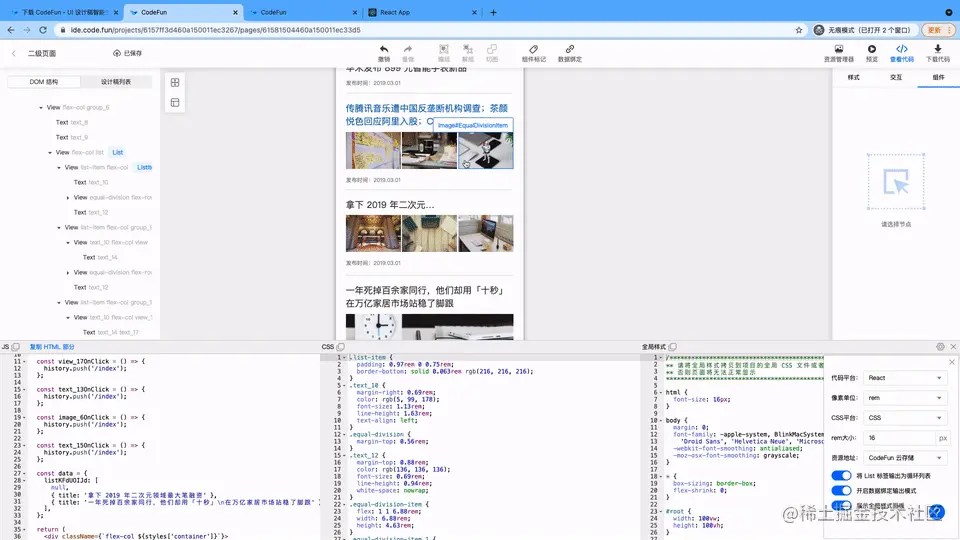Click the ungroup toolbar icon
Image resolution: width=960 pixels, height=540 pixels.
(468, 50)
